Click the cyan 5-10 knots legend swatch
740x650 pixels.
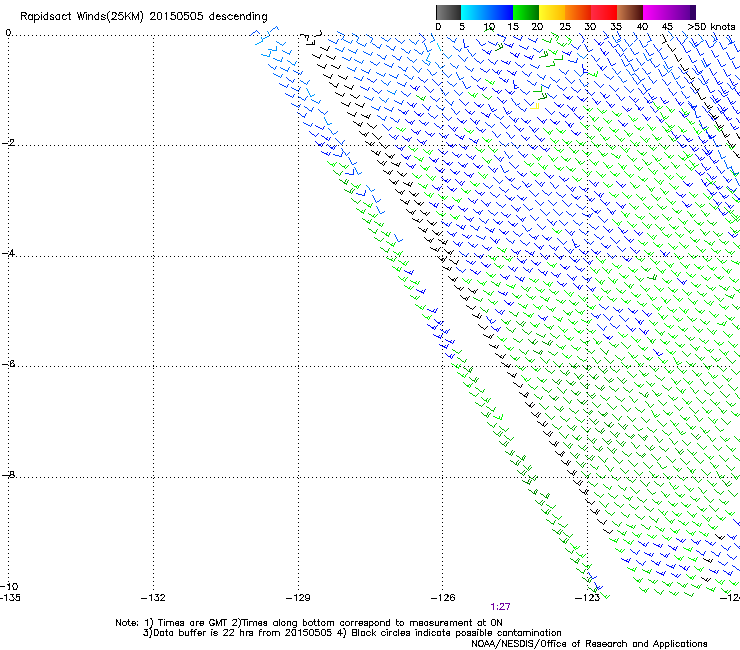[x=474, y=12]
